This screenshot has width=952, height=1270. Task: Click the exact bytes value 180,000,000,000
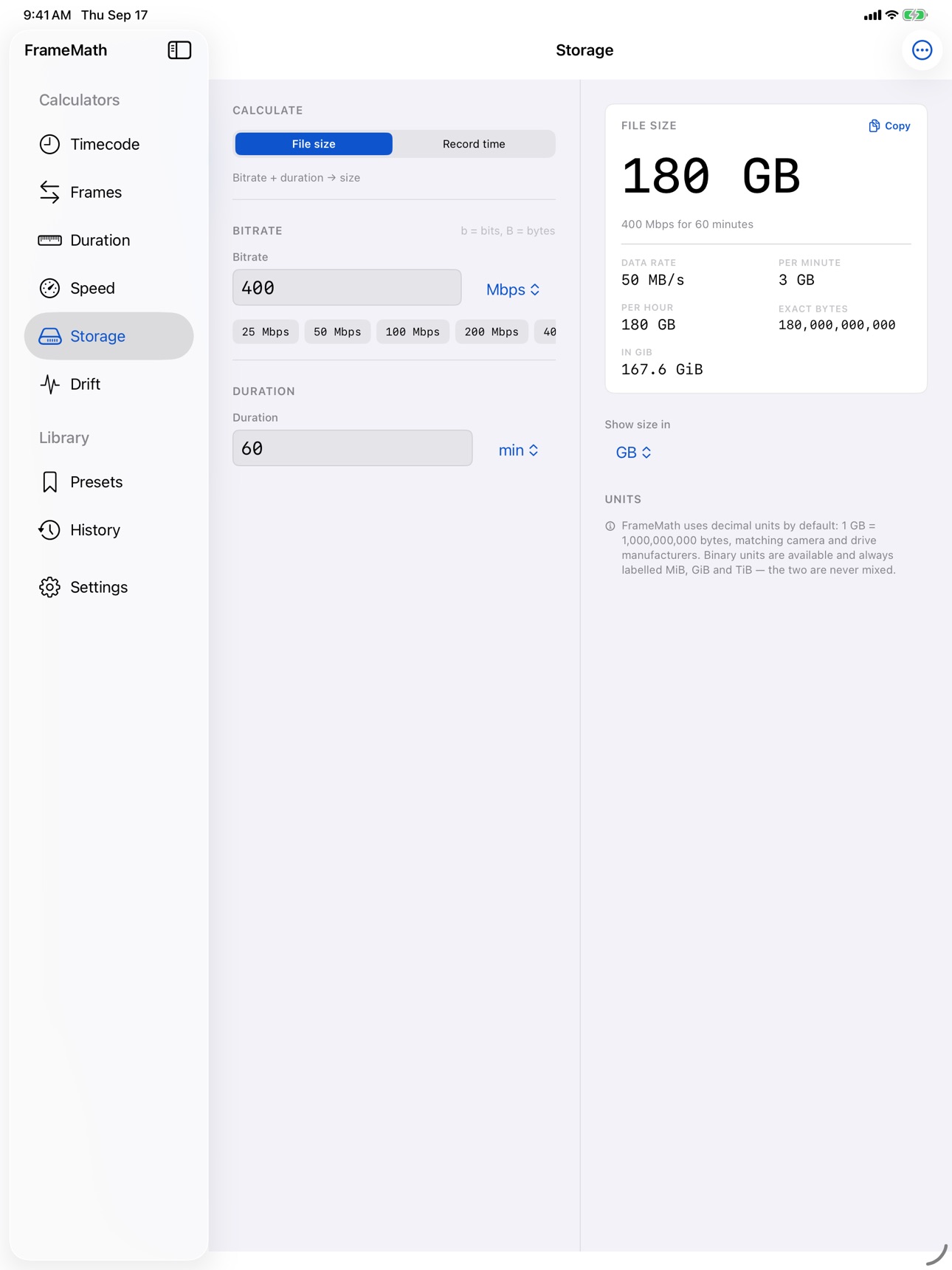[x=837, y=325]
